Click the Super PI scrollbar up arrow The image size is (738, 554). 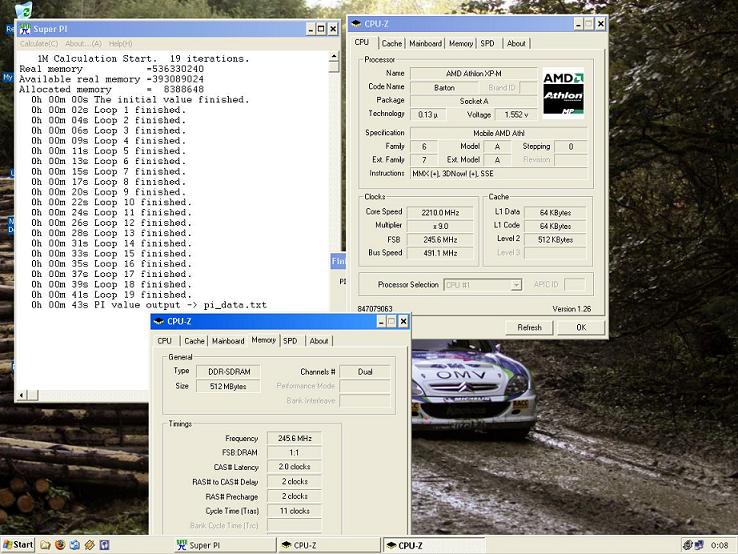coord(336,57)
